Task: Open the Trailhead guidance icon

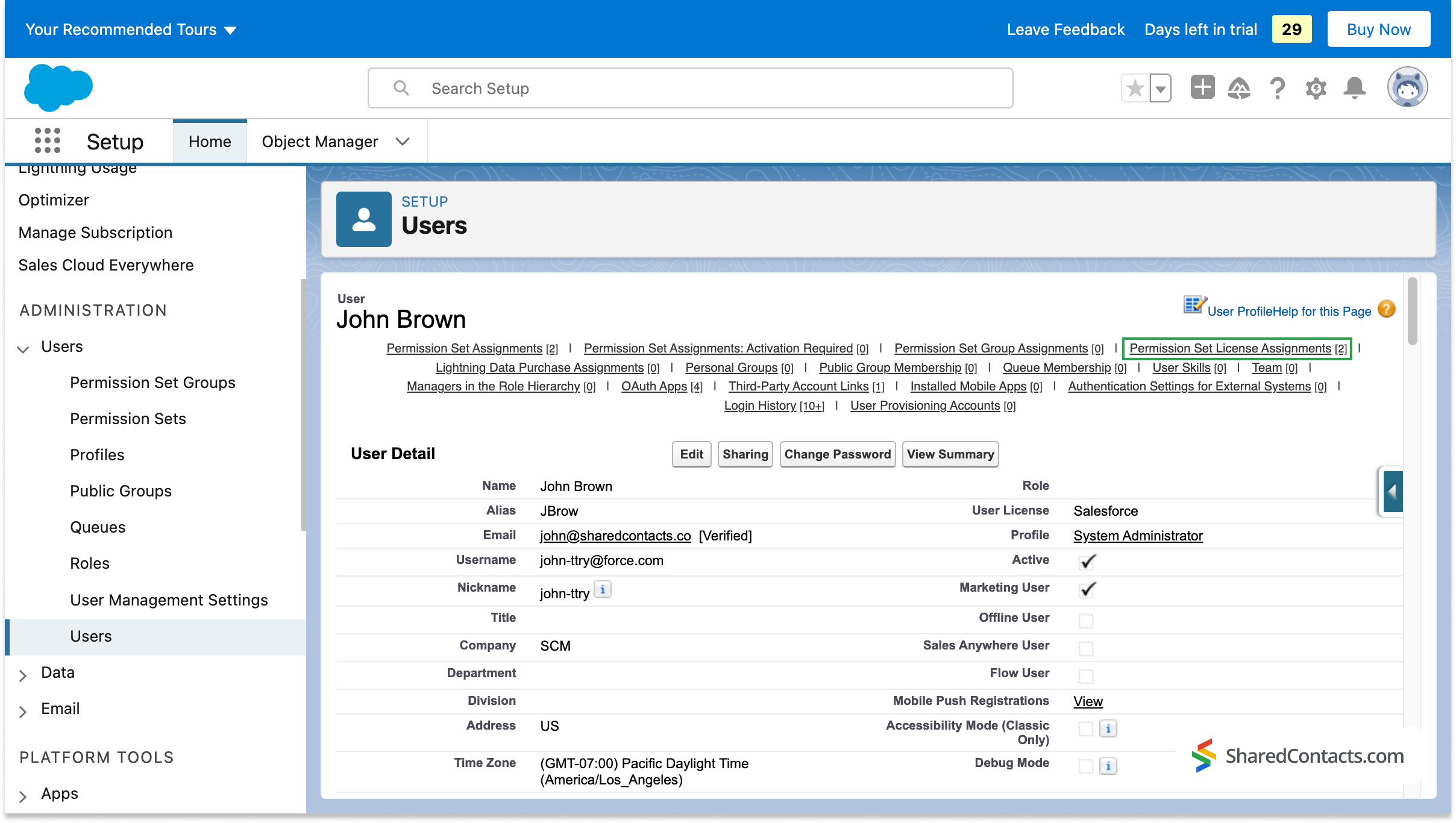Action: (x=1239, y=88)
